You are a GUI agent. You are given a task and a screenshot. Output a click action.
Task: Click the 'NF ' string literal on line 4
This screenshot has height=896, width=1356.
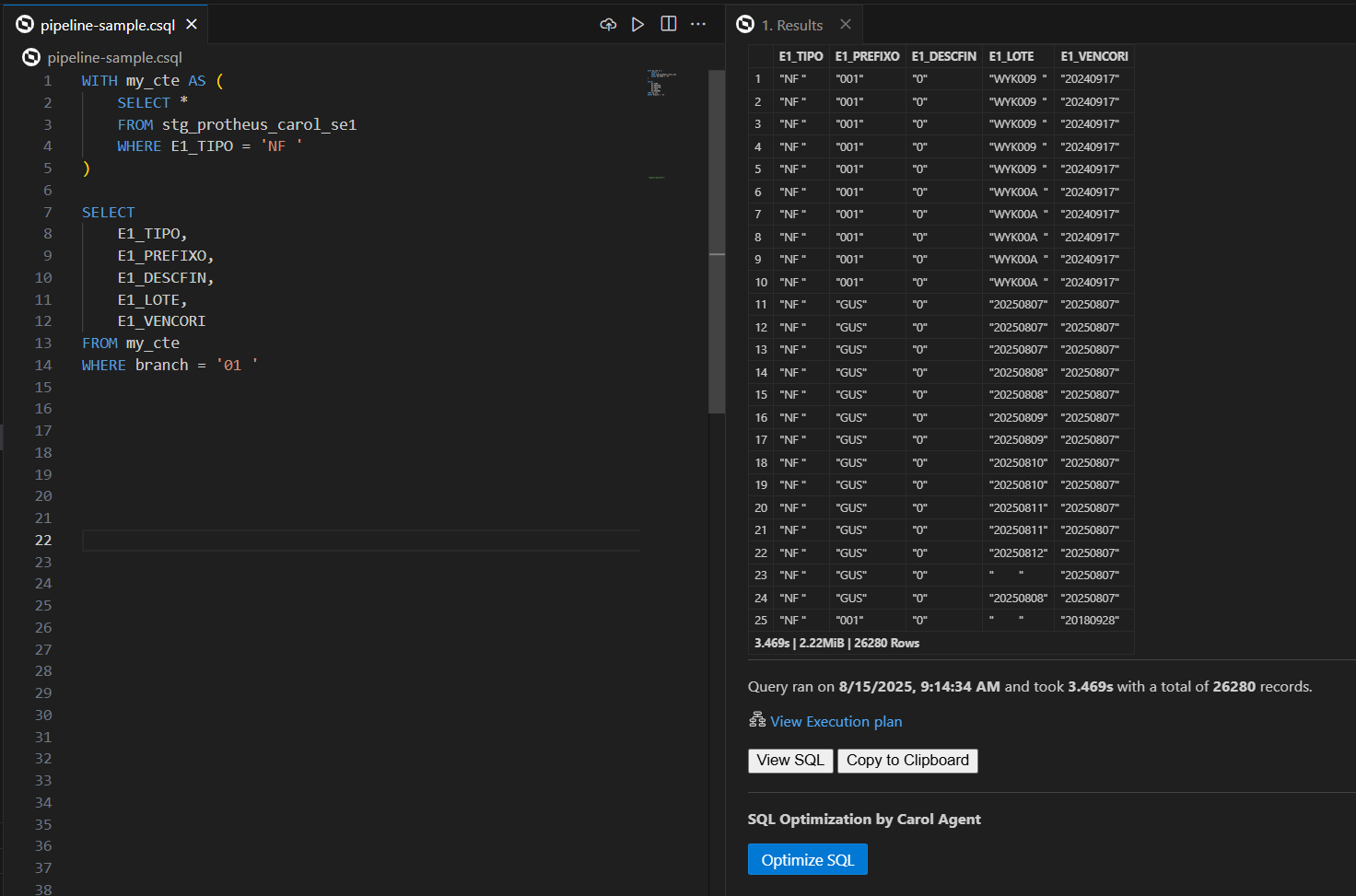tap(281, 146)
